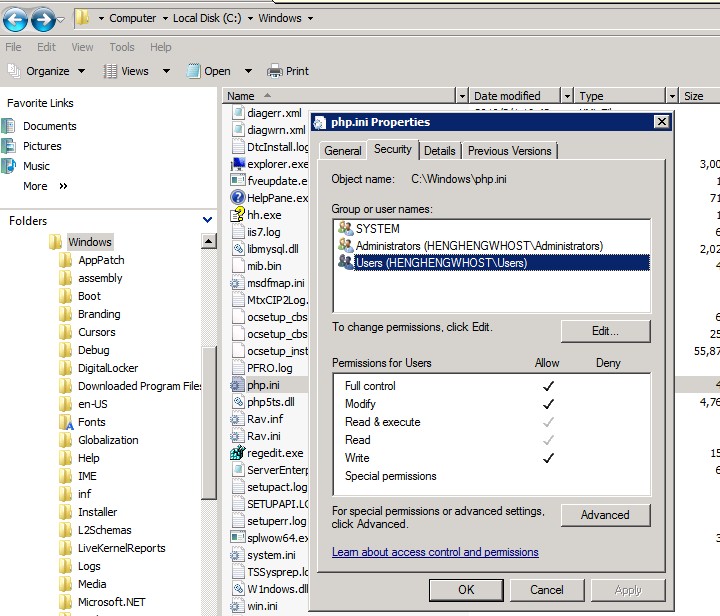Viewport: 720px width, 616px height.
Task: Sort by the Size column header
Action: [699, 96]
